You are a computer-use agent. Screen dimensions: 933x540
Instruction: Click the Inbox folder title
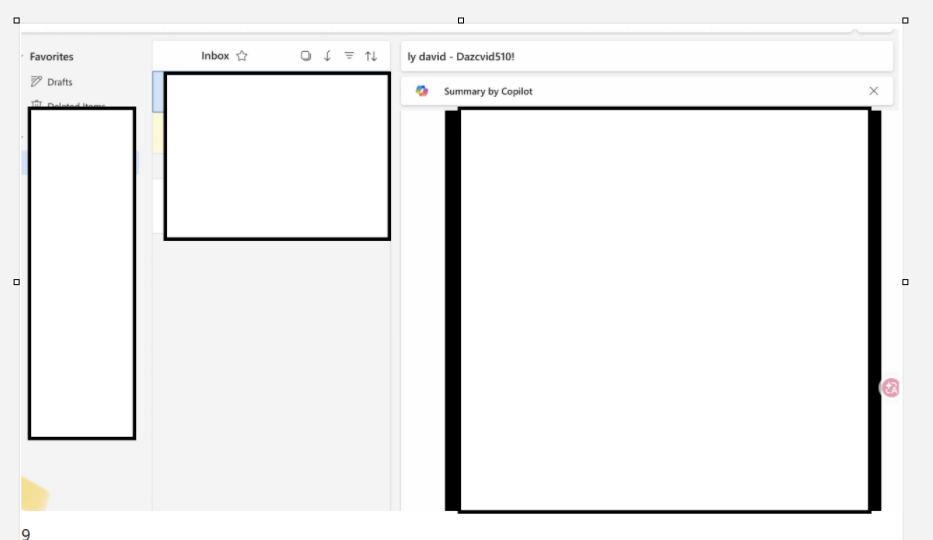(215, 56)
